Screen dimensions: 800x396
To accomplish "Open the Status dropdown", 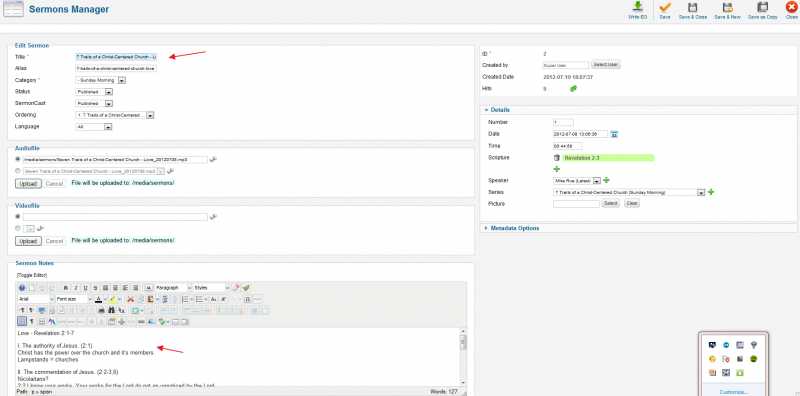I will [108, 92].
